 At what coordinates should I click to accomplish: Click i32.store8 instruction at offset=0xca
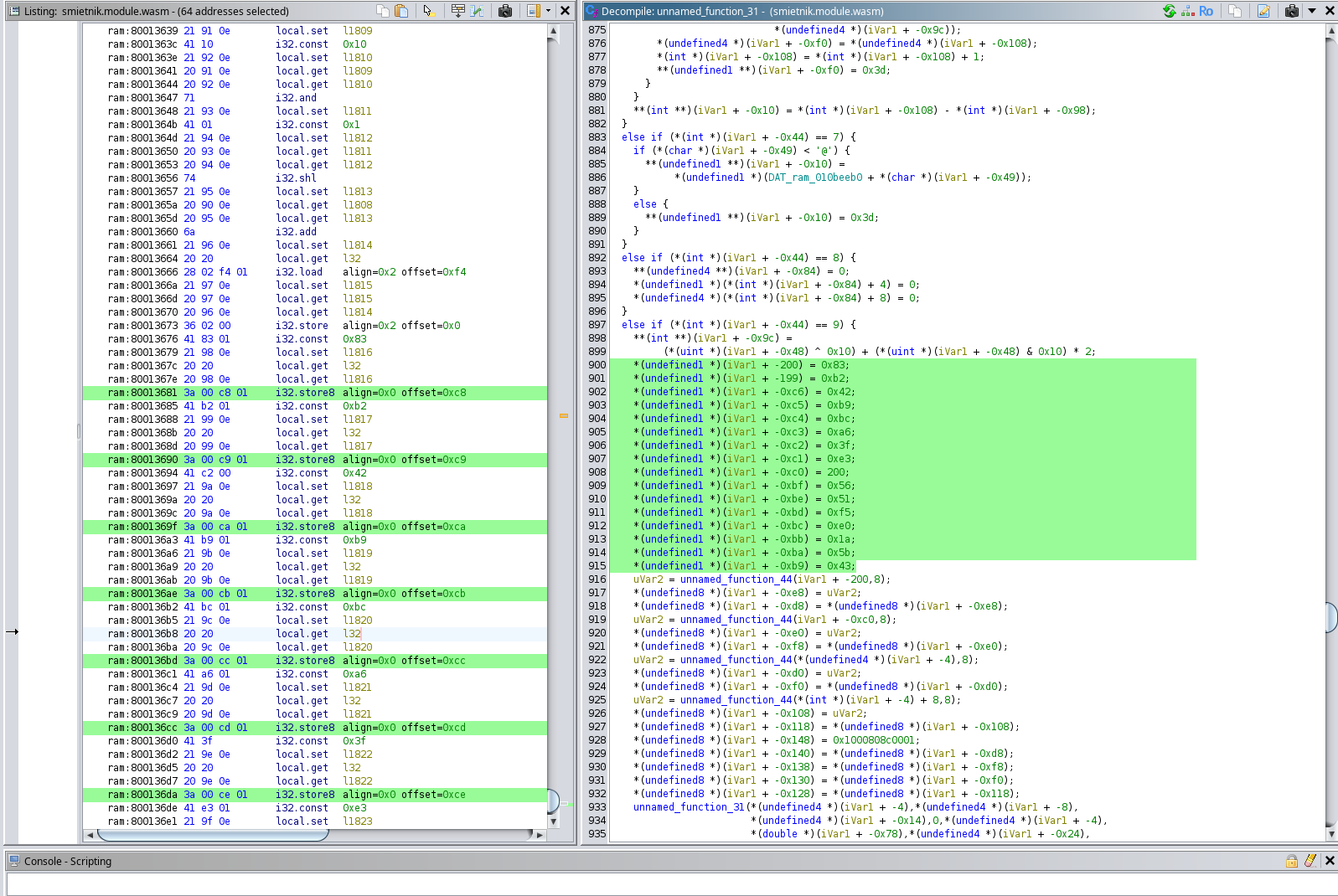tap(305, 527)
